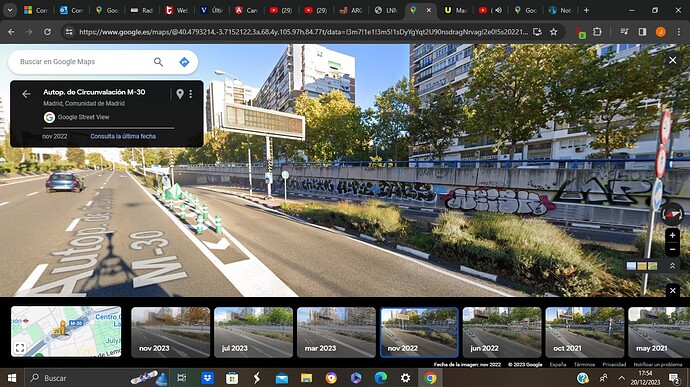Screen dimensions: 690x387
Task: Click the browser Forward arrow
Action: click(x=29, y=32)
